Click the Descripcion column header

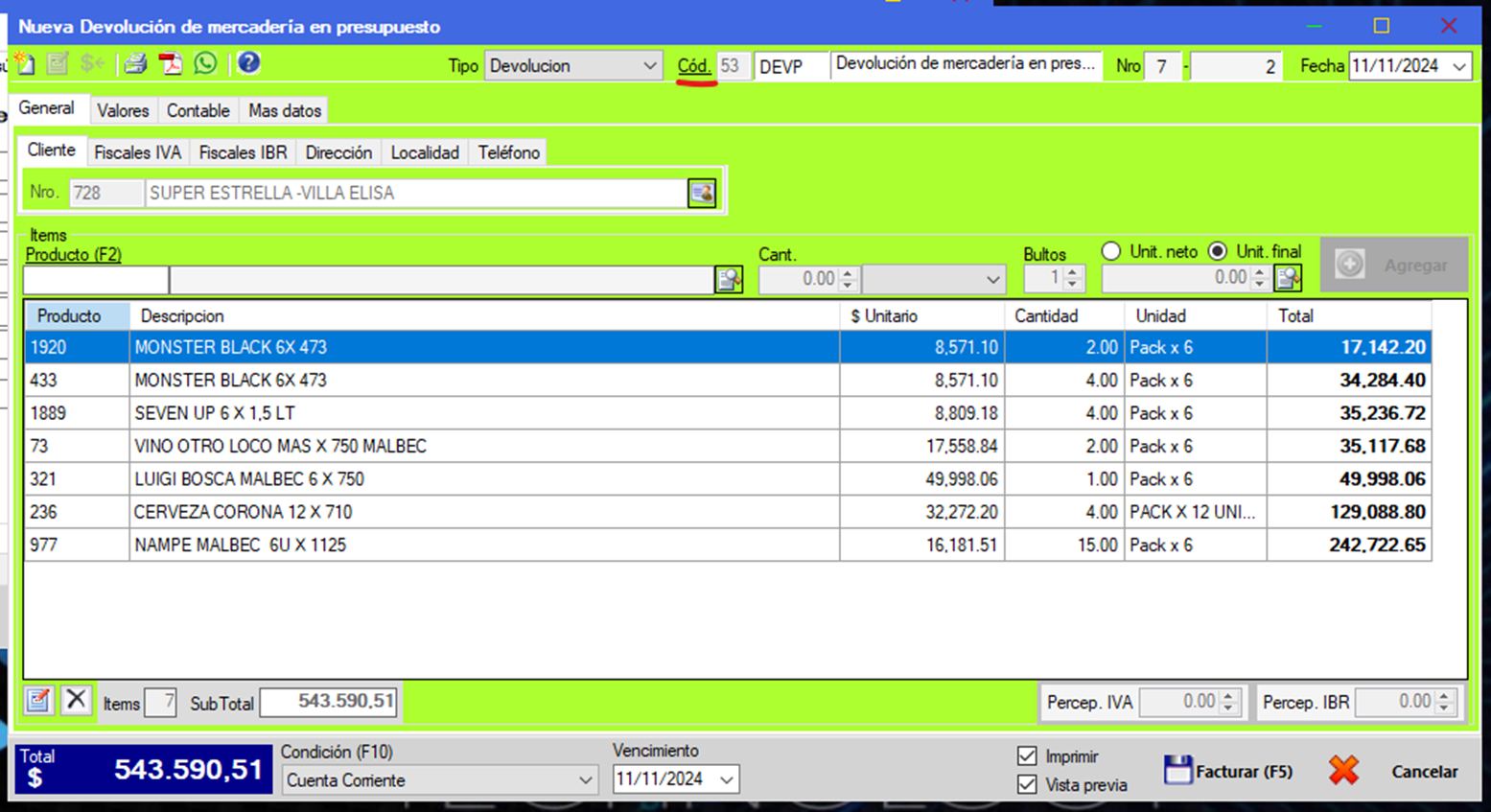coord(484,316)
